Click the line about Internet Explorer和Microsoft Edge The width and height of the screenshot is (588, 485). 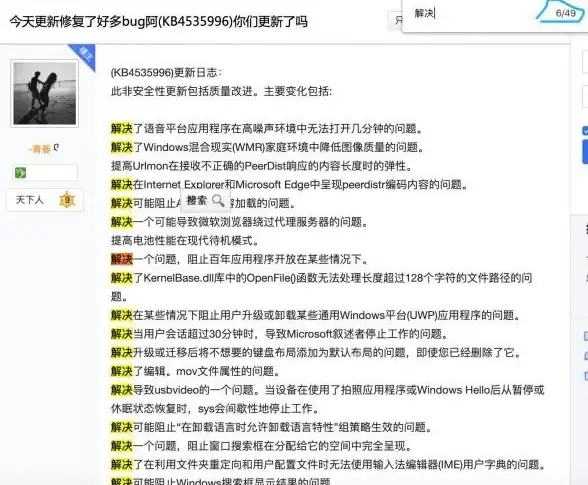pos(290,185)
